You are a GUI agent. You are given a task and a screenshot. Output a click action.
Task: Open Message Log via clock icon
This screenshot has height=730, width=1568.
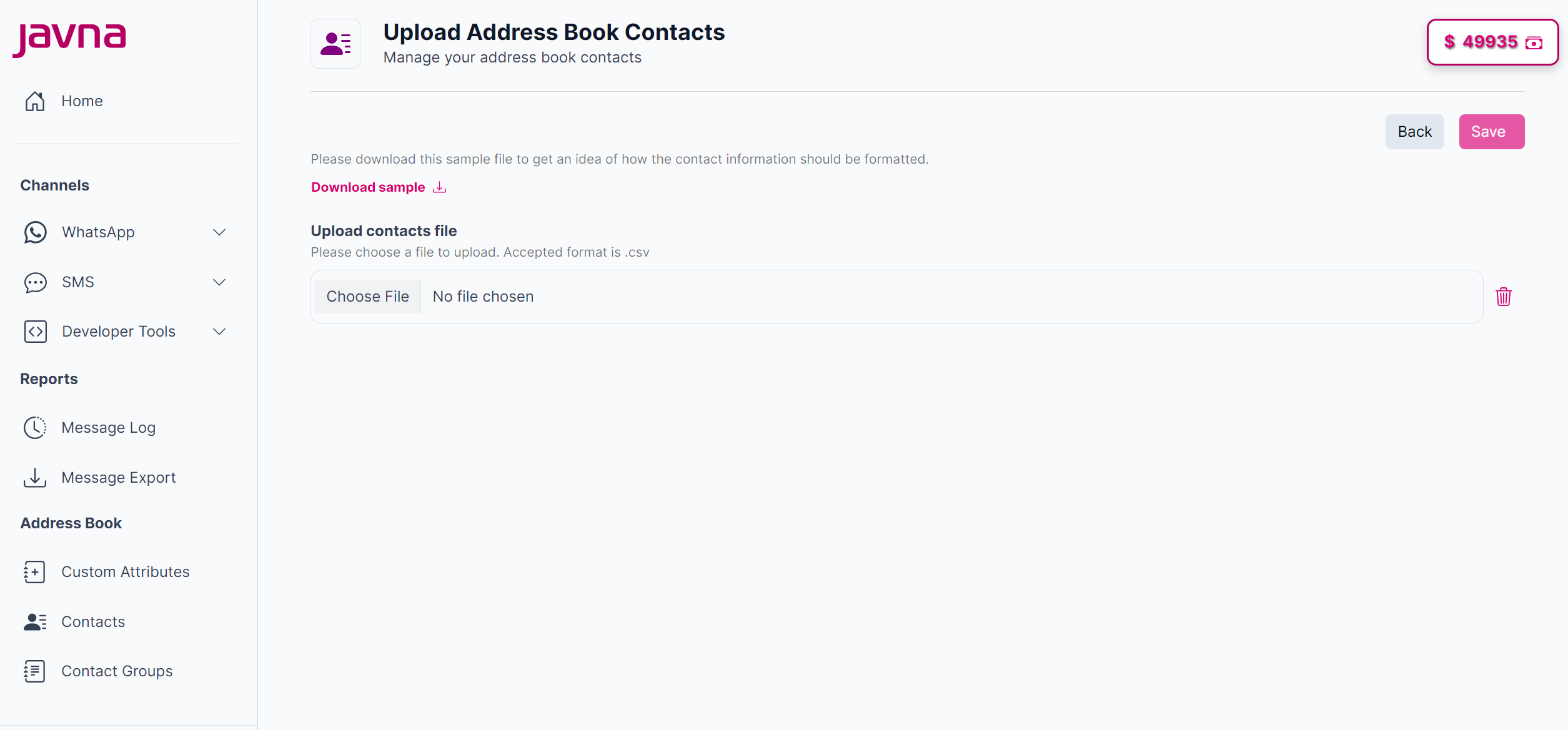35,427
